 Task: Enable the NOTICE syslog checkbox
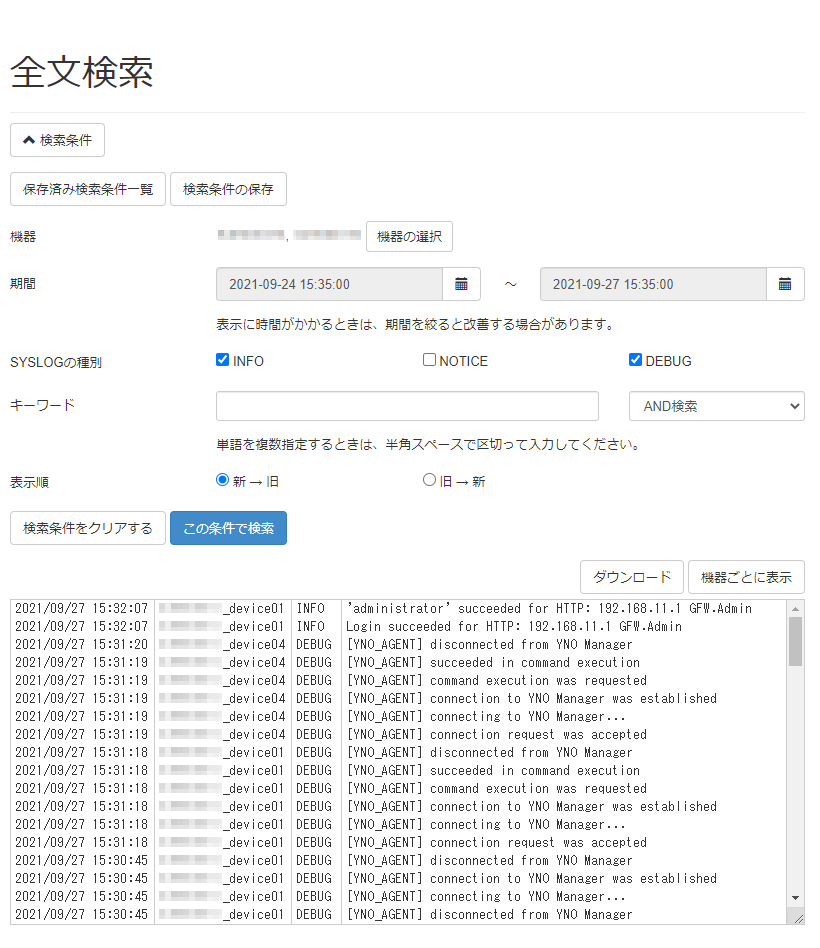[x=428, y=359]
